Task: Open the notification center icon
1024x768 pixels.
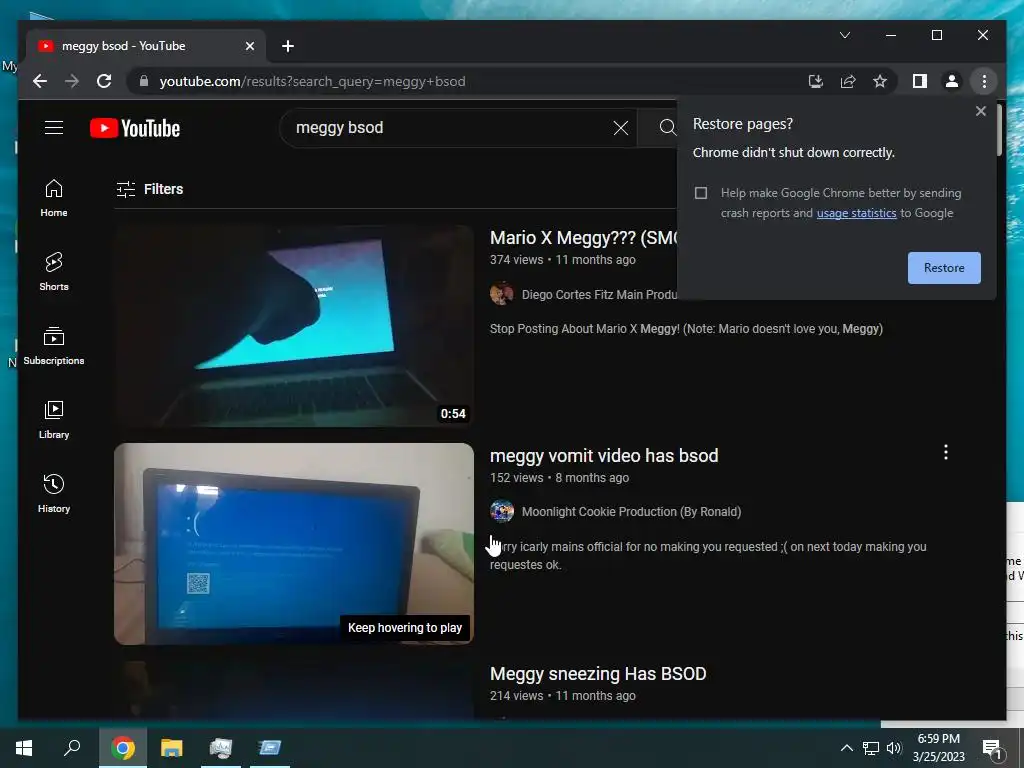Action: pyautogui.click(x=993, y=749)
